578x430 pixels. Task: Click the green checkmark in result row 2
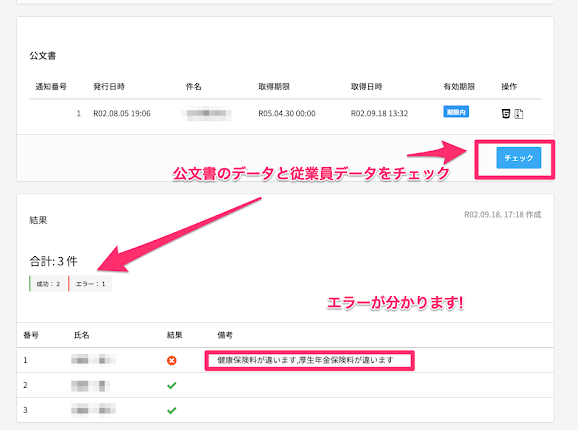click(x=171, y=385)
